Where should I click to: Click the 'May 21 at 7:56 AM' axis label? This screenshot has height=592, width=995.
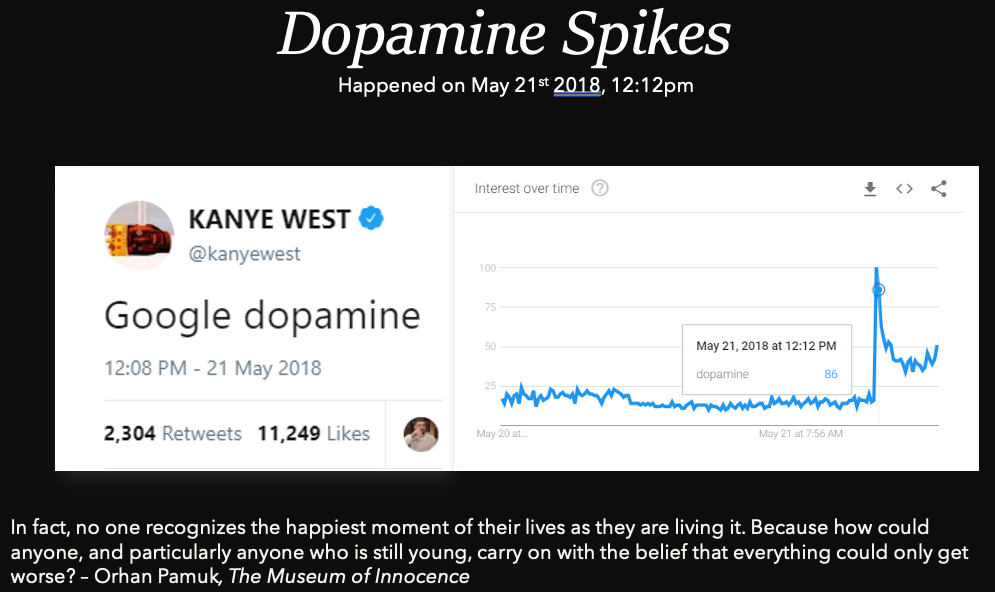[800, 434]
